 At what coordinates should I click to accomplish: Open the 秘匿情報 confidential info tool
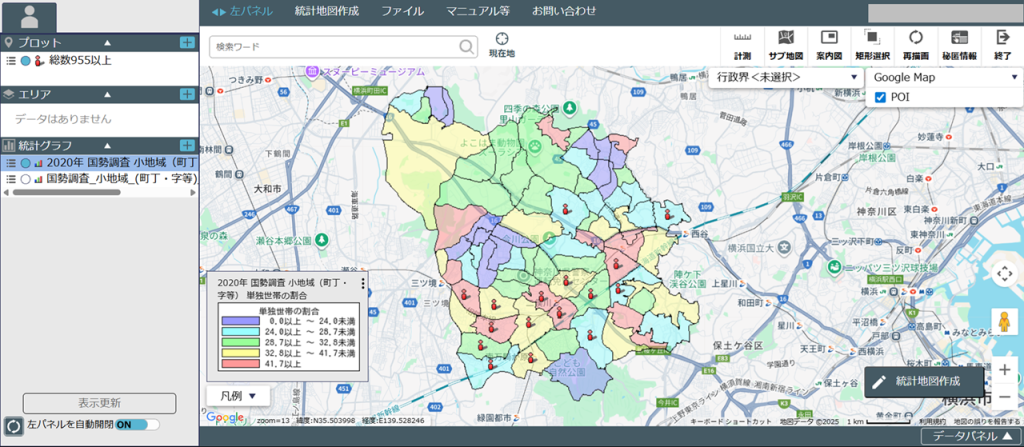[959, 44]
